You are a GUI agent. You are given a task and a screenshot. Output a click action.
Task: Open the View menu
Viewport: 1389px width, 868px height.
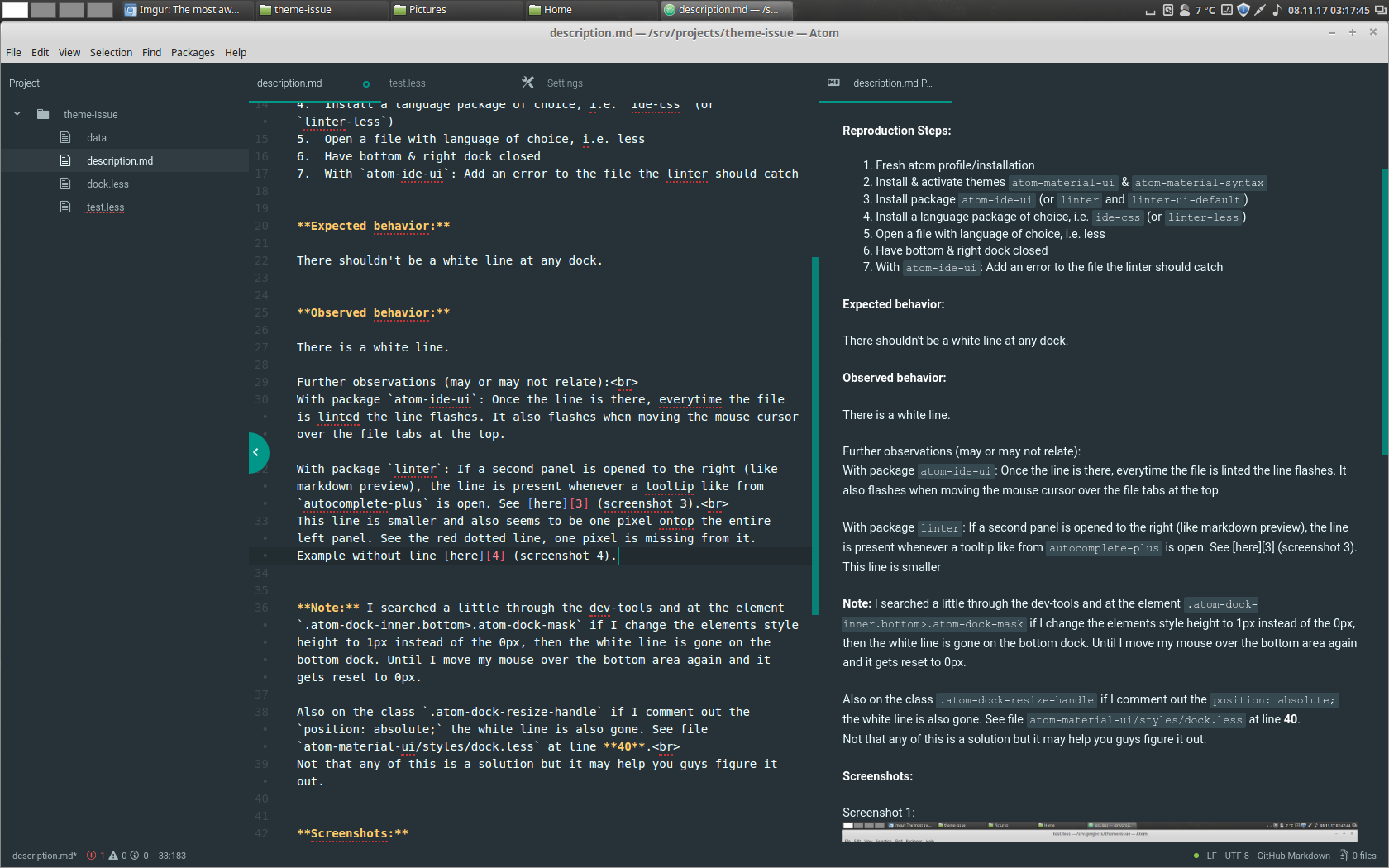point(69,52)
